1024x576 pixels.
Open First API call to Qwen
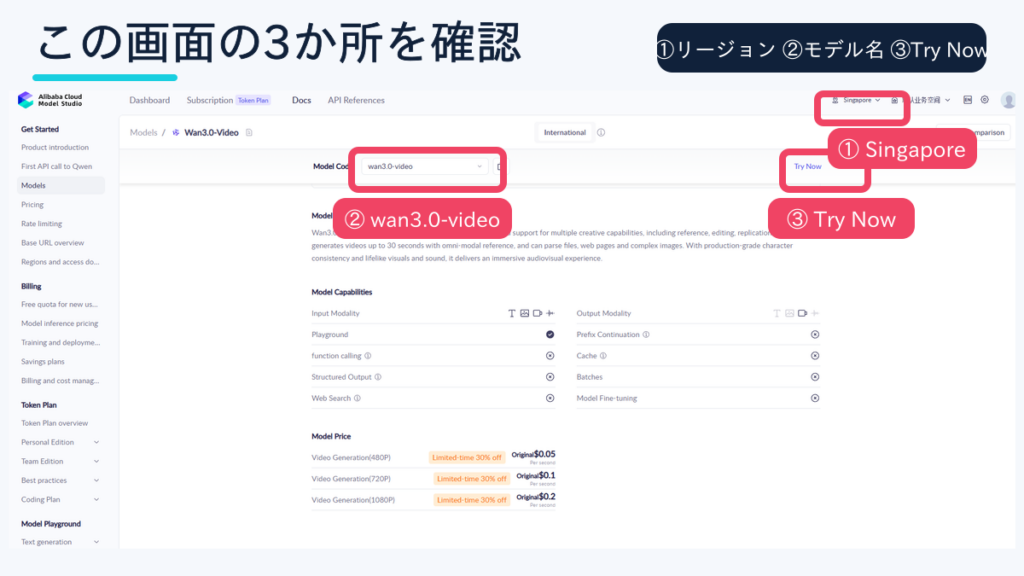tap(56, 167)
